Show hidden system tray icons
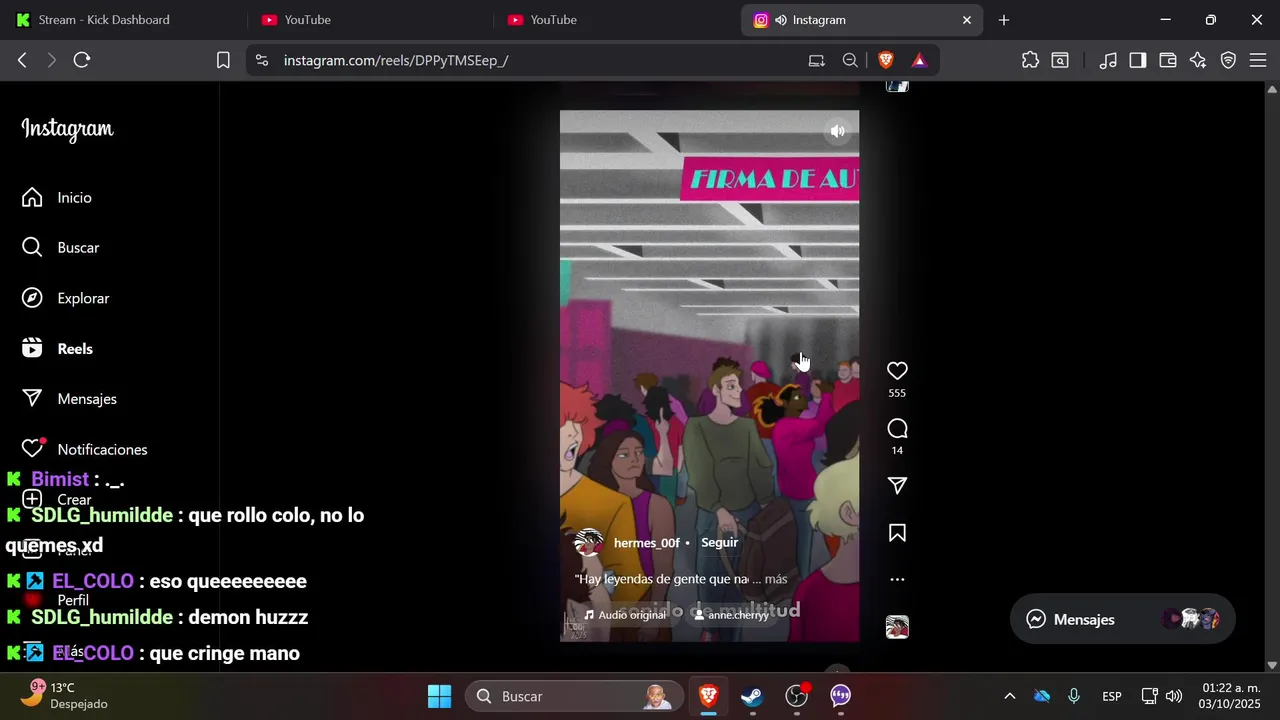This screenshot has height=720, width=1280. 1009,696
